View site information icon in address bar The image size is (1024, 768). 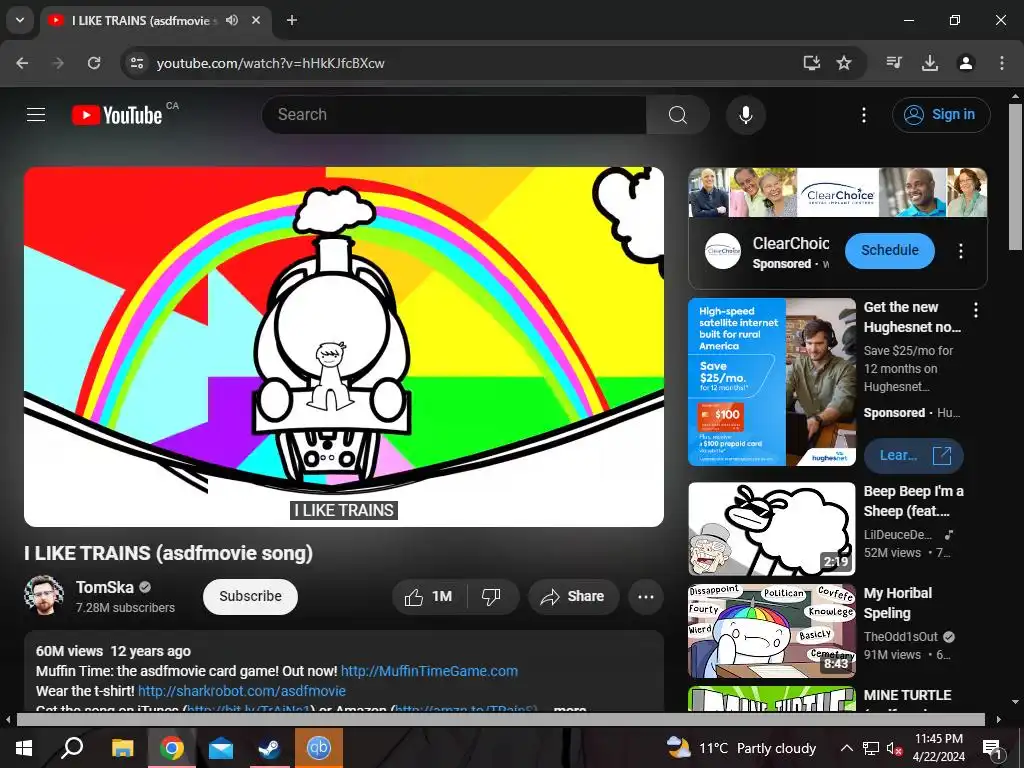pyautogui.click(x=136, y=63)
